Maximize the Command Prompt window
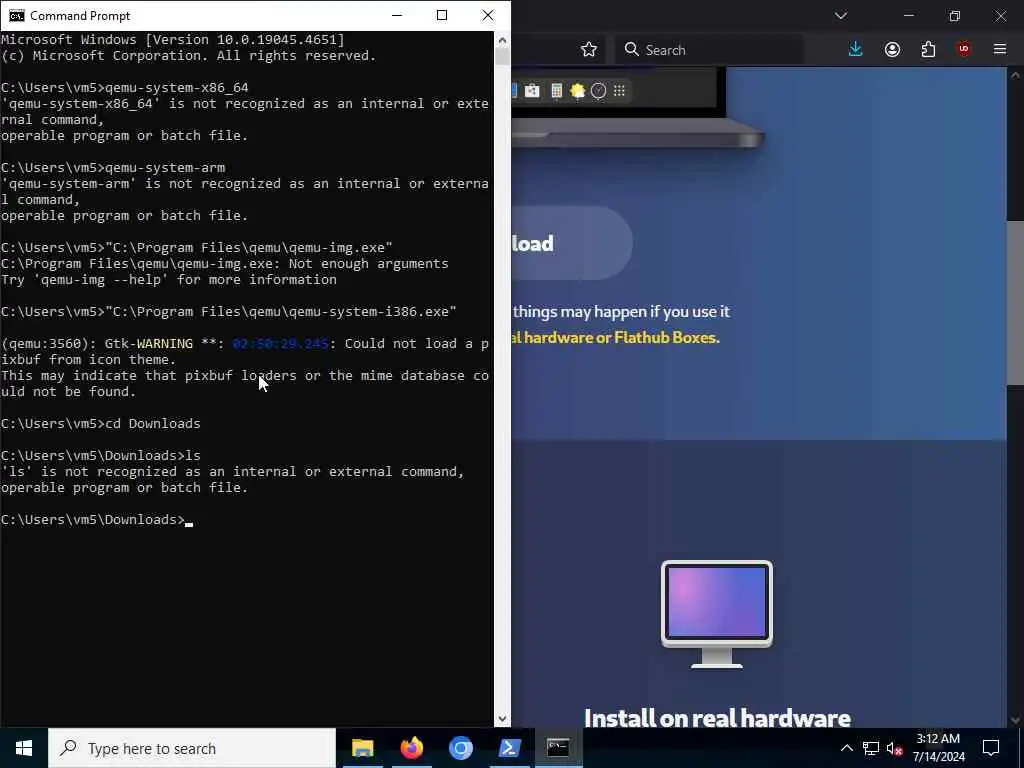This screenshot has height=768, width=1024. click(x=442, y=15)
